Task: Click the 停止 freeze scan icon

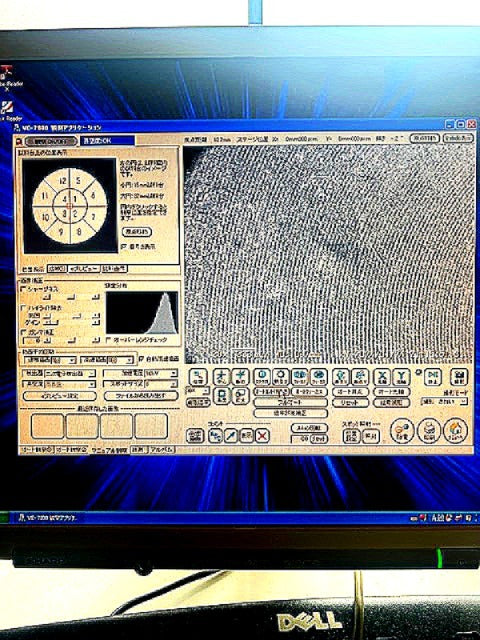Action: (433, 378)
